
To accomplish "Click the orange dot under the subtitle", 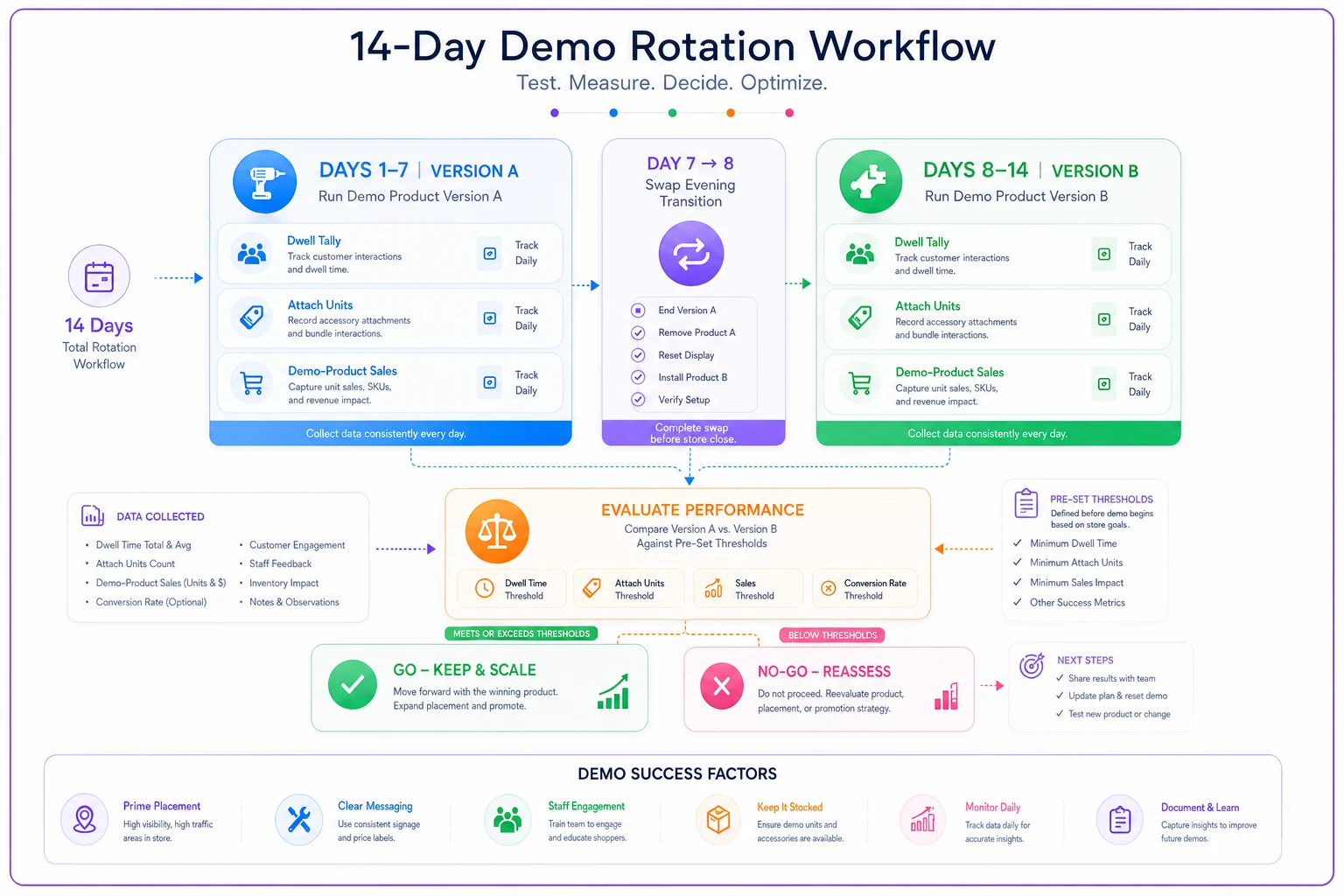I will 731,113.
